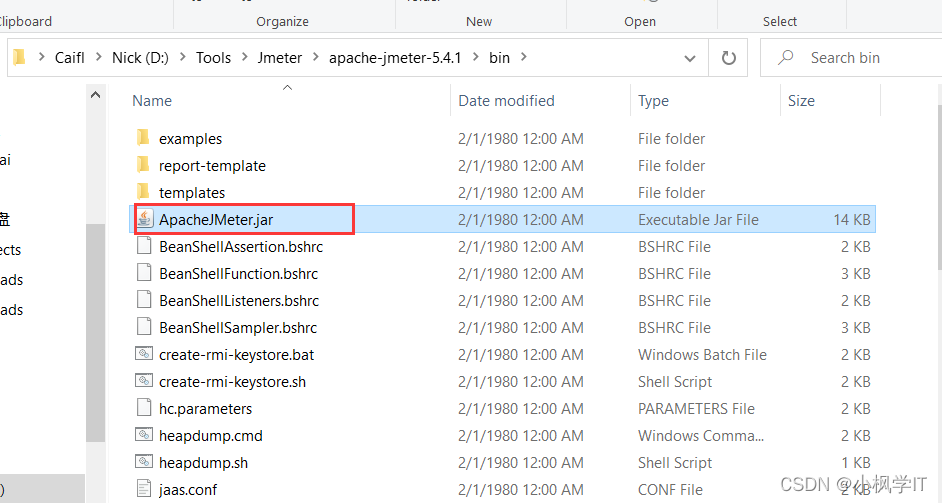Expand the chevron after bin

coord(524,57)
